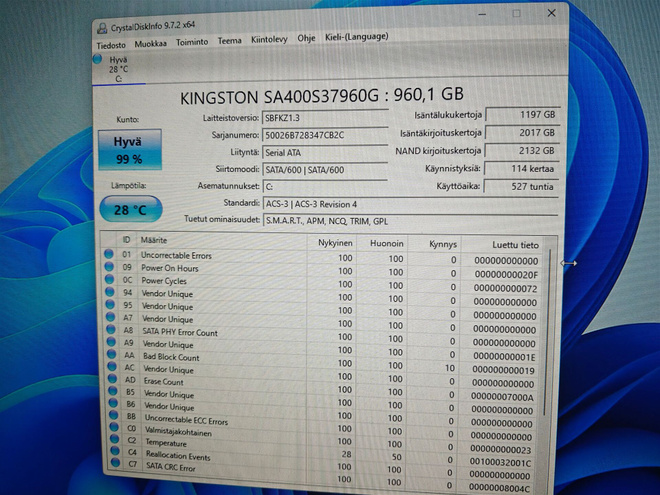The image size is (660, 495).
Task: Click the Luettu tieto column header
Action: (x=515, y=245)
